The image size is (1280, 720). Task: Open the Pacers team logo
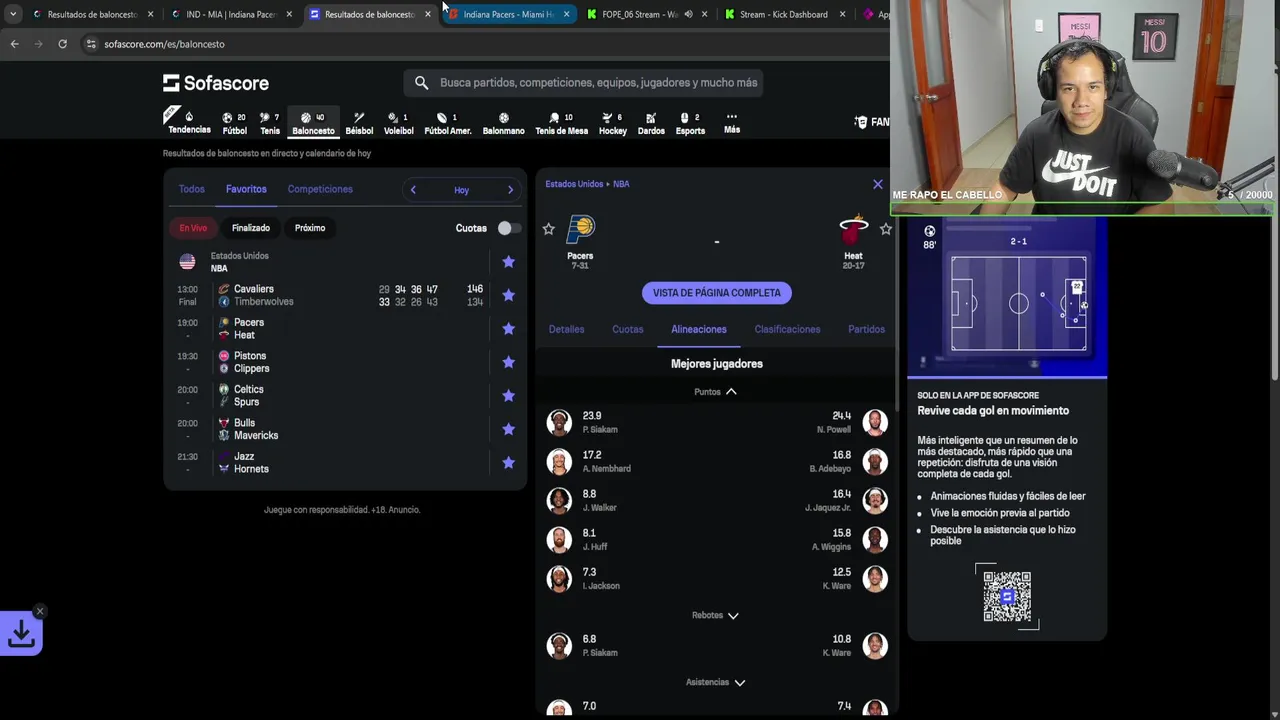pos(580,229)
